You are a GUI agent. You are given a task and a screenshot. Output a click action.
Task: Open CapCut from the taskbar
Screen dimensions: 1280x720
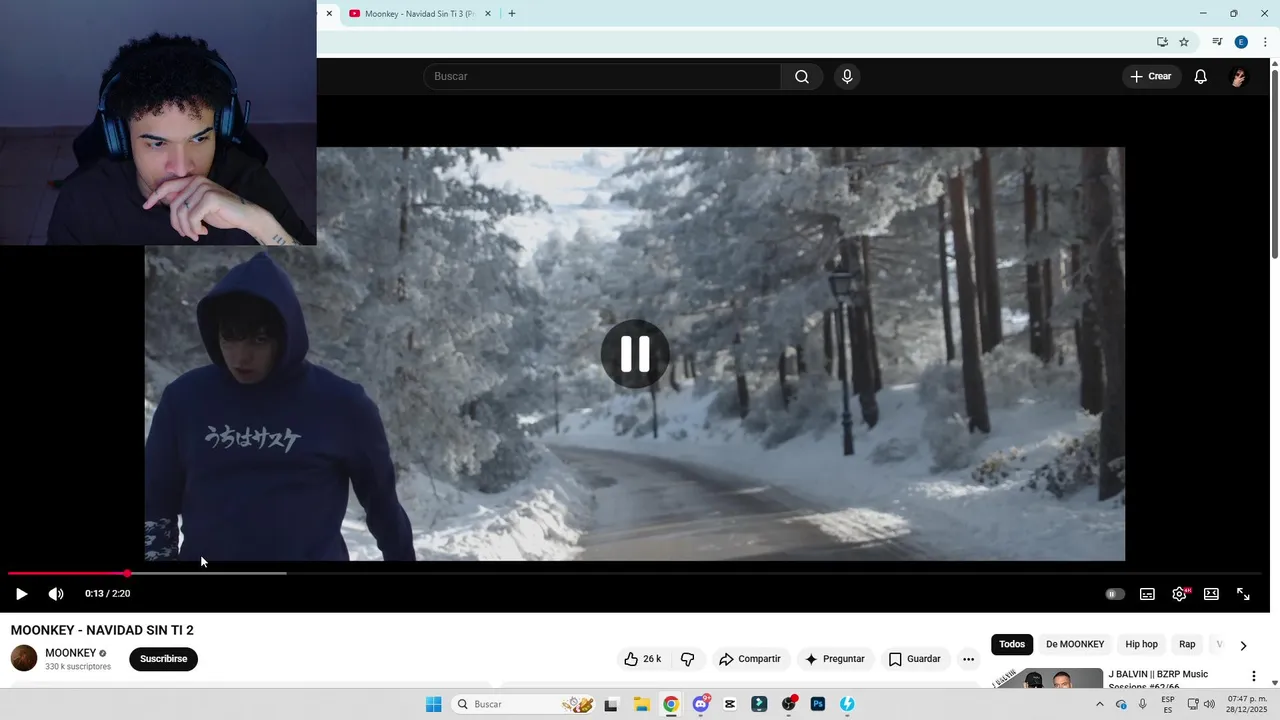[x=730, y=704]
